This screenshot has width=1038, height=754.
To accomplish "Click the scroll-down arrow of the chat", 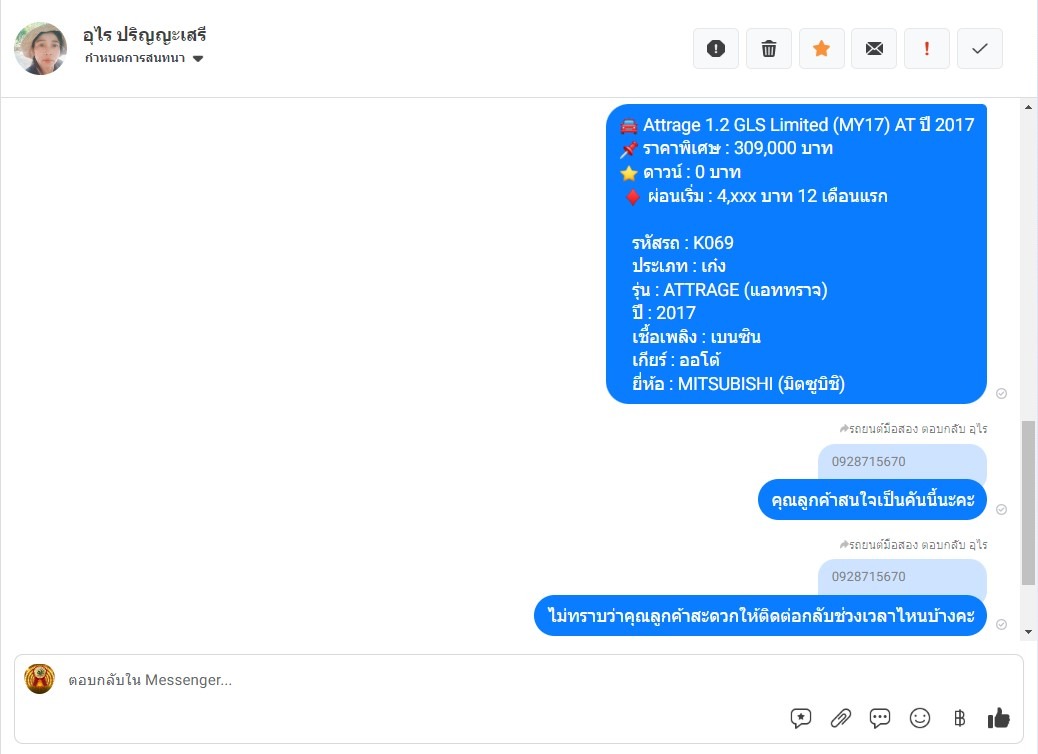I will coord(1028,632).
